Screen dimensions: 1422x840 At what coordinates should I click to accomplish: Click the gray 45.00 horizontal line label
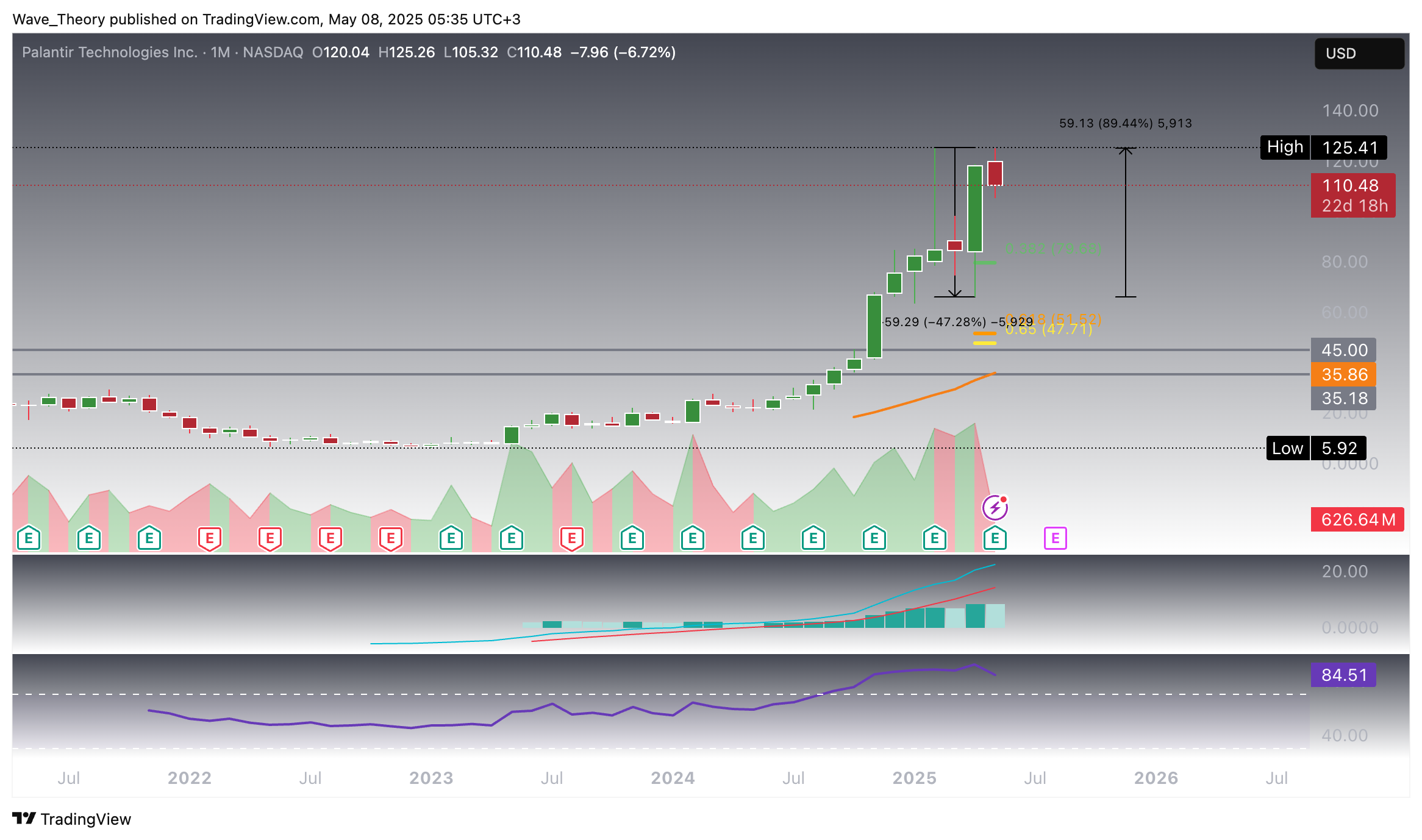coord(1343,350)
